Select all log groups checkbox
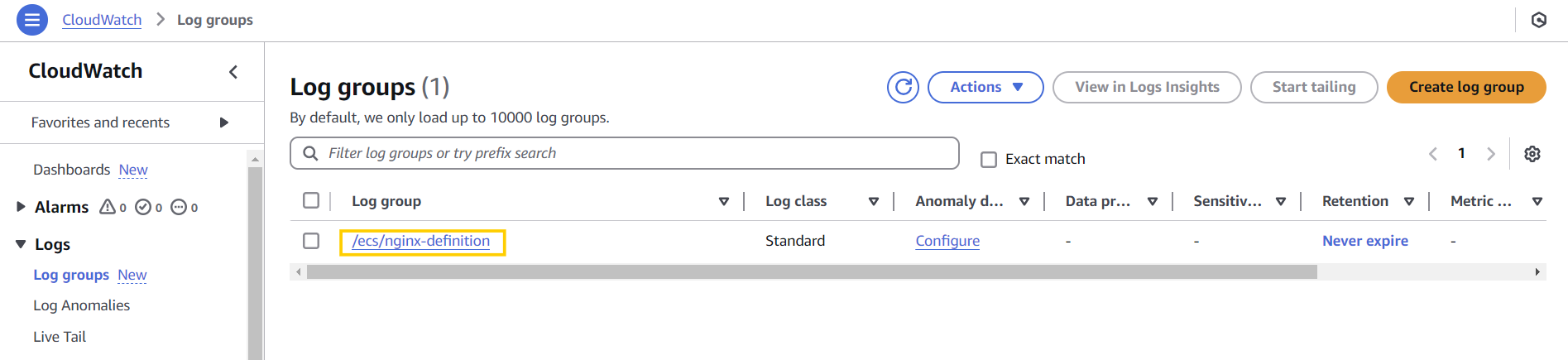 pyautogui.click(x=311, y=200)
